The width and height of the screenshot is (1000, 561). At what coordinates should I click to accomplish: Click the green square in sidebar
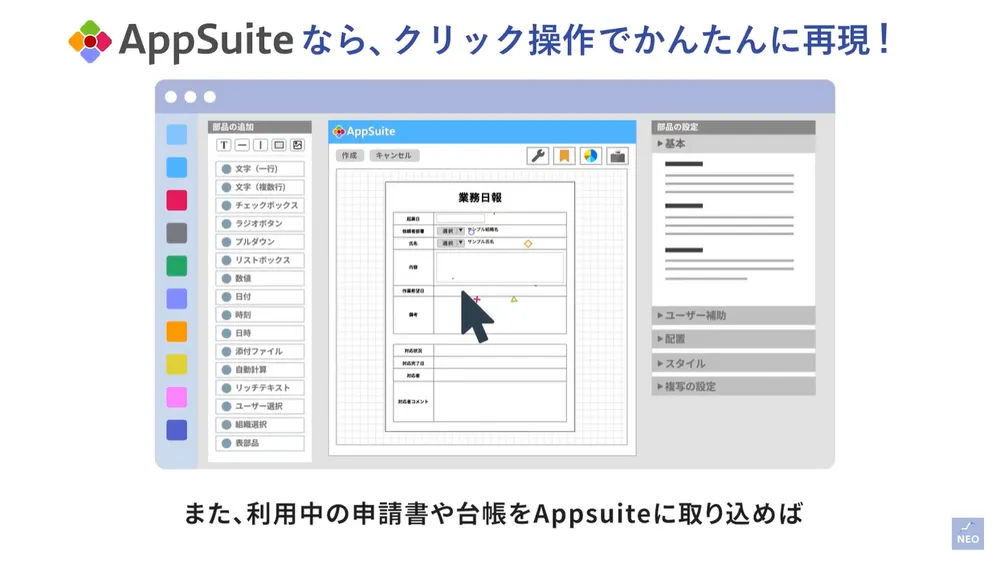(177, 266)
